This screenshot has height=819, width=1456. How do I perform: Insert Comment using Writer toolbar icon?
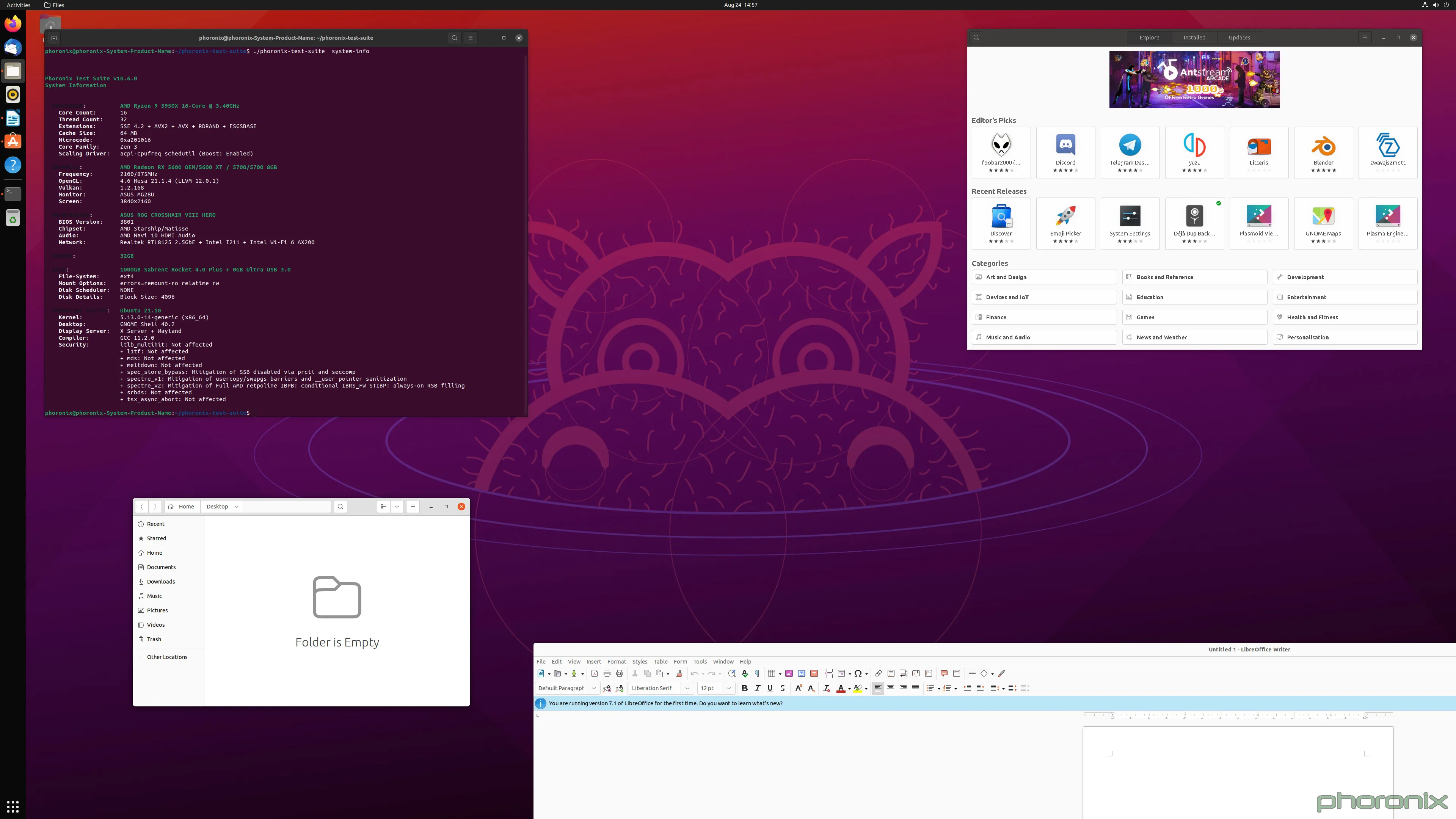(x=944, y=673)
